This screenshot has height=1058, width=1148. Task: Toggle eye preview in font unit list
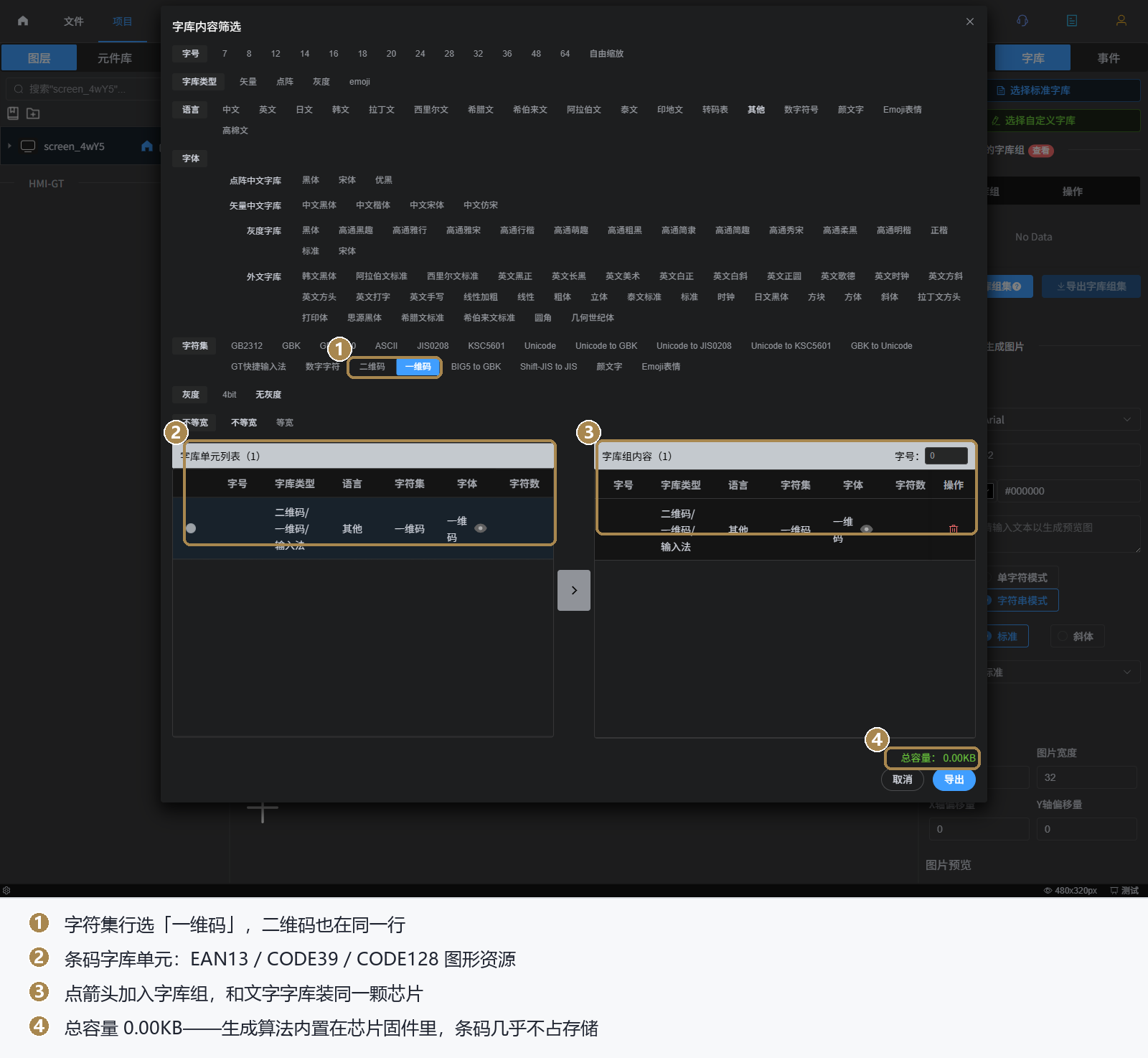coord(481,528)
